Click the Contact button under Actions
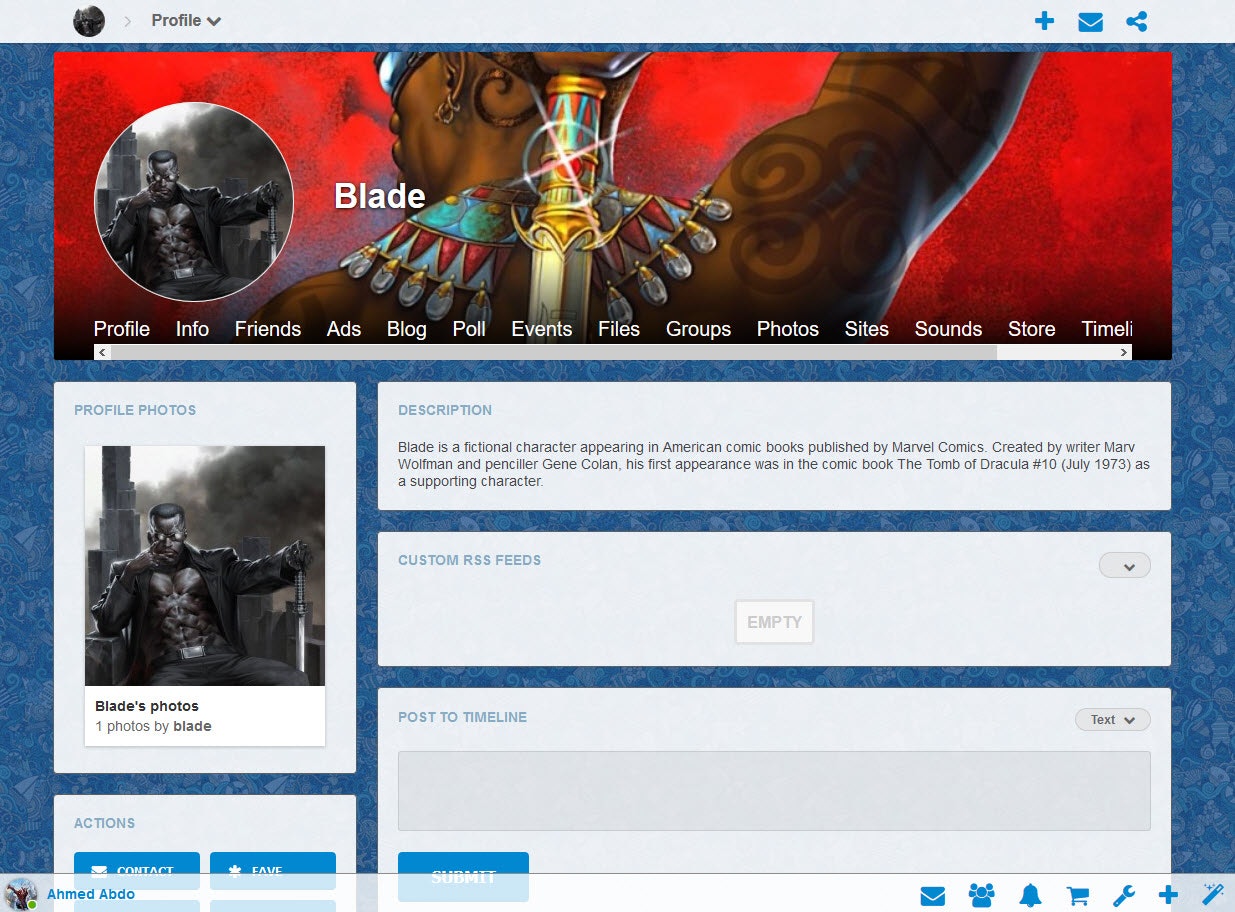The height and width of the screenshot is (912, 1235). tap(136, 871)
